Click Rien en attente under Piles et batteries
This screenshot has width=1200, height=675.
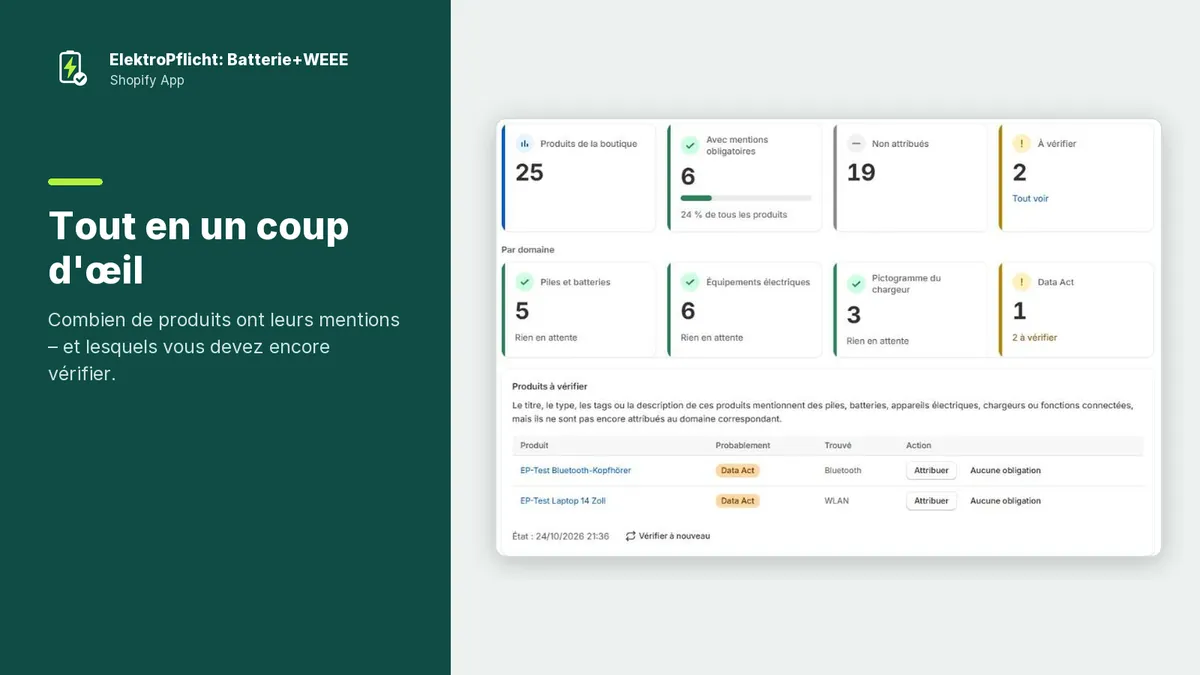pos(546,338)
